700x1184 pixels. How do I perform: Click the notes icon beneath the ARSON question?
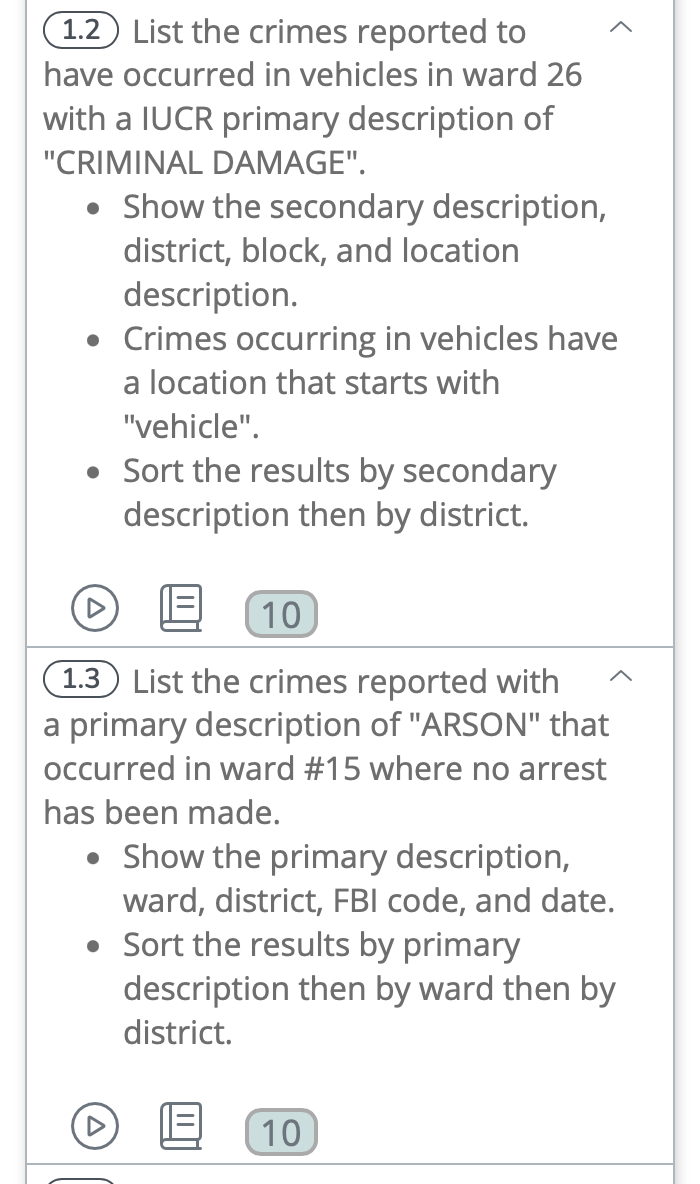[181, 1126]
